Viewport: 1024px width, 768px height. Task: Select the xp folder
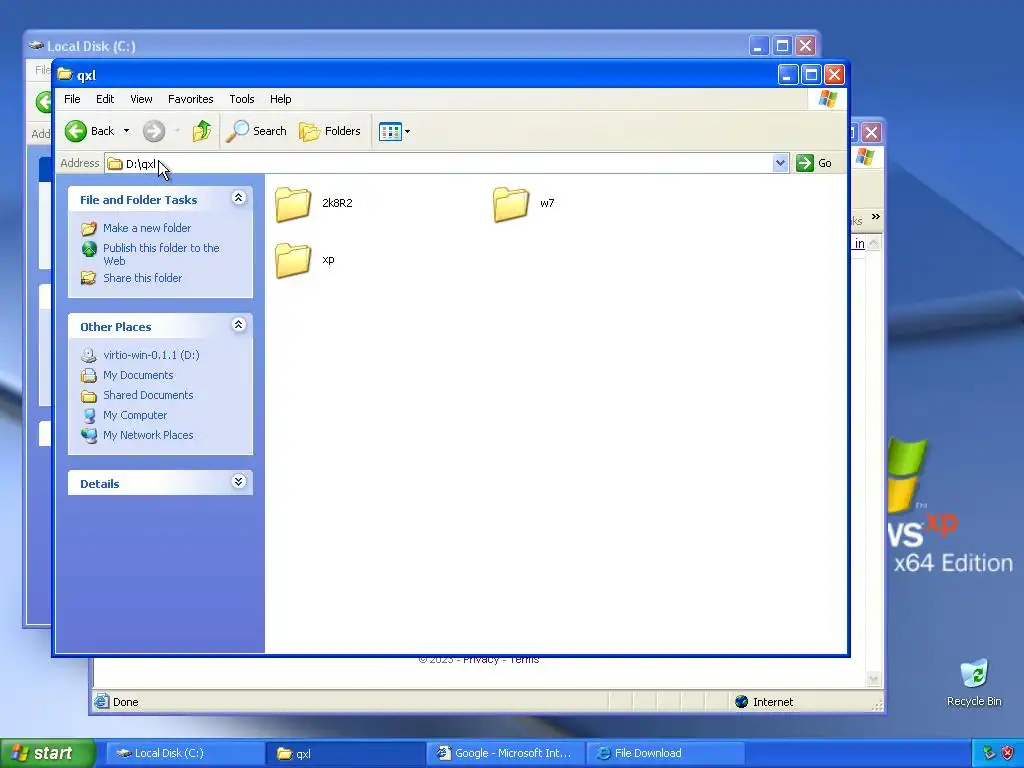coord(305,260)
